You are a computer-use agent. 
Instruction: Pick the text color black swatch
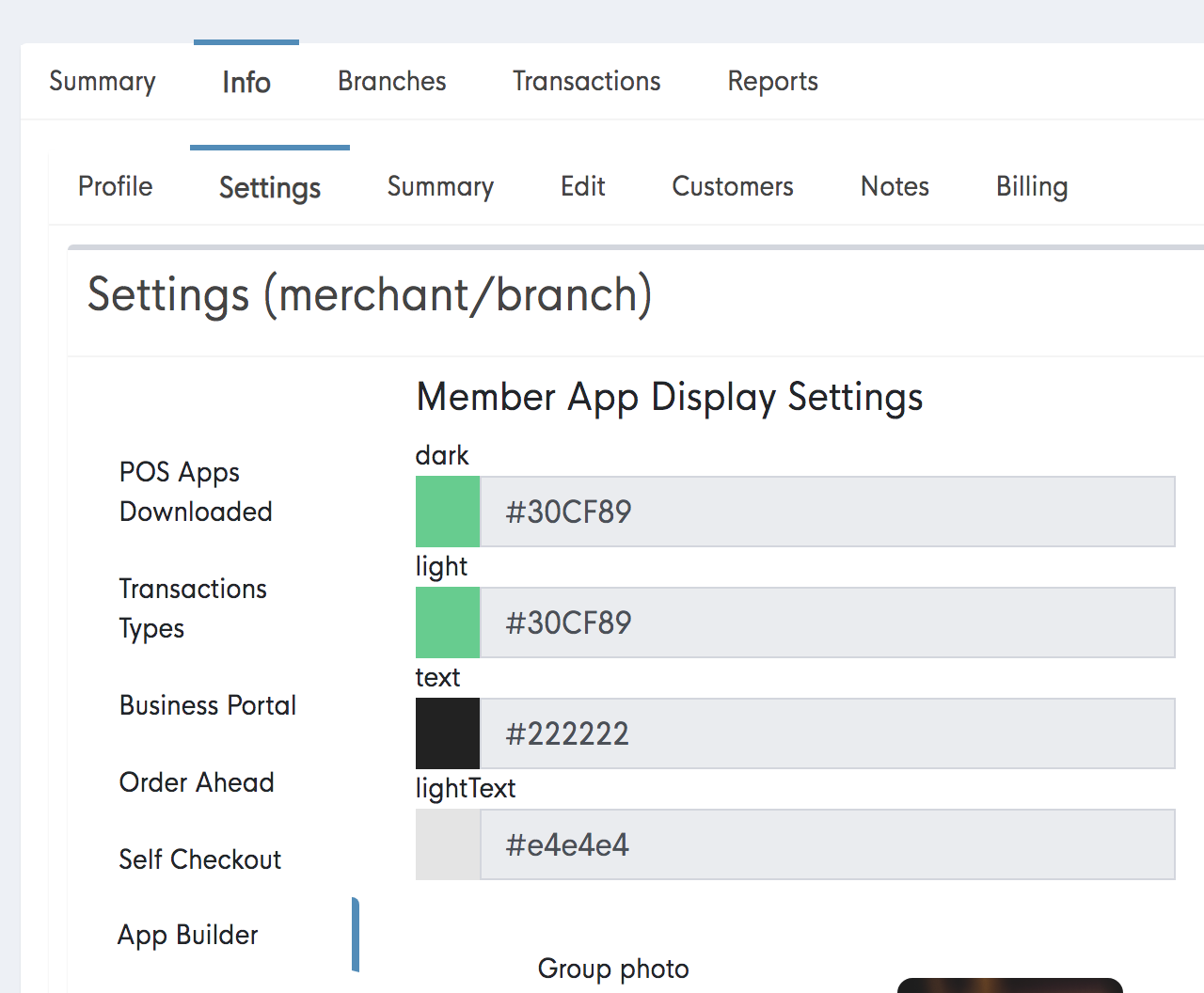(448, 733)
